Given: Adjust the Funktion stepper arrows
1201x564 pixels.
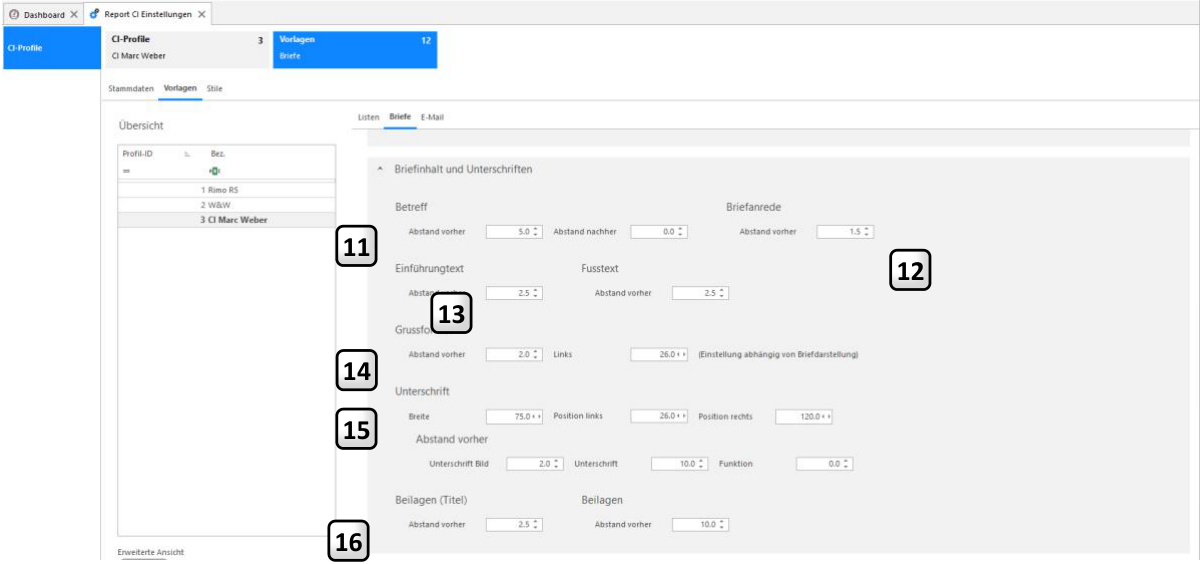Looking at the screenshot, I should (847, 464).
